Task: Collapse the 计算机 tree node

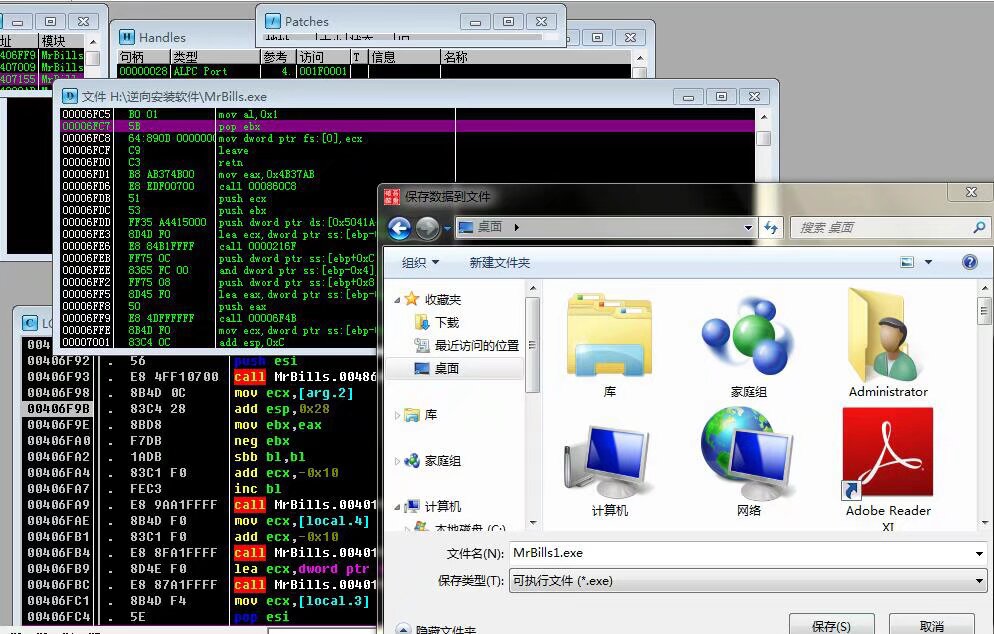Action: coord(397,507)
